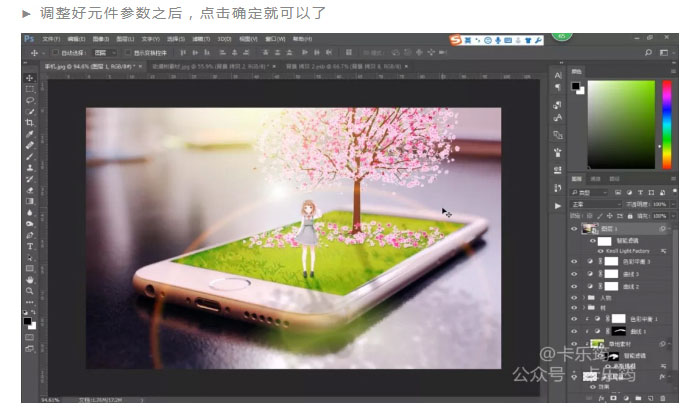Select the Horizontal Type tool
The width and height of the screenshot is (700, 409).
29,246
